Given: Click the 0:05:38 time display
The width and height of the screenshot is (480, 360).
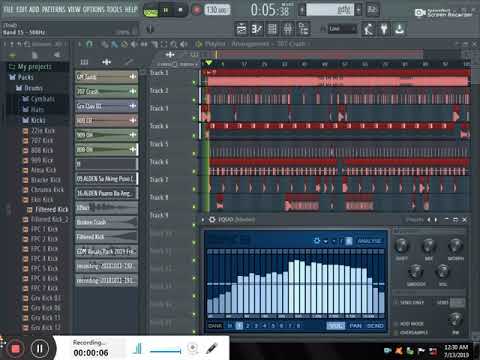Looking at the screenshot, I should point(270,10).
